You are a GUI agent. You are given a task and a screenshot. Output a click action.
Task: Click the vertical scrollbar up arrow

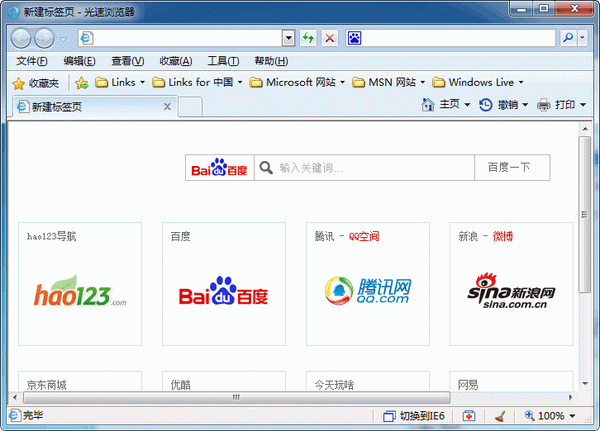click(585, 129)
